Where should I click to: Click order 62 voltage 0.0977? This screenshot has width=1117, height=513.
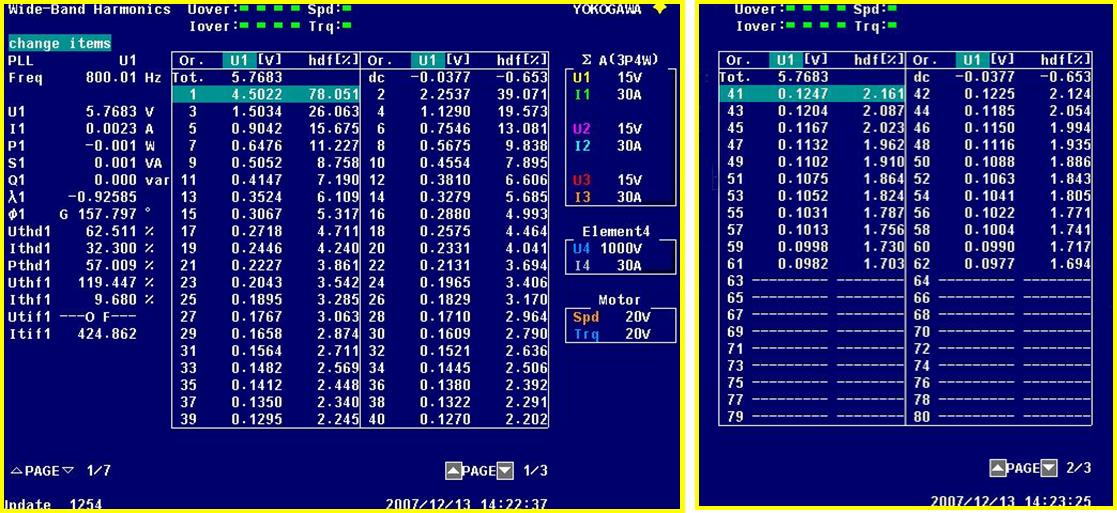click(990, 264)
